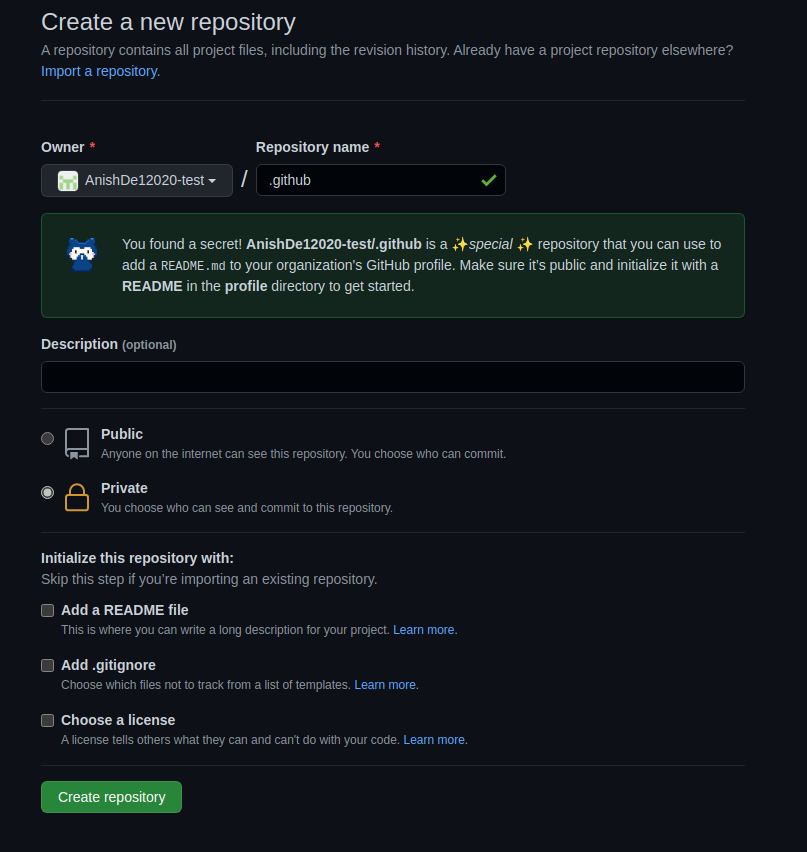The height and width of the screenshot is (852, 807).
Task: Open Learn more link for .gitignore
Action: pos(386,685)
